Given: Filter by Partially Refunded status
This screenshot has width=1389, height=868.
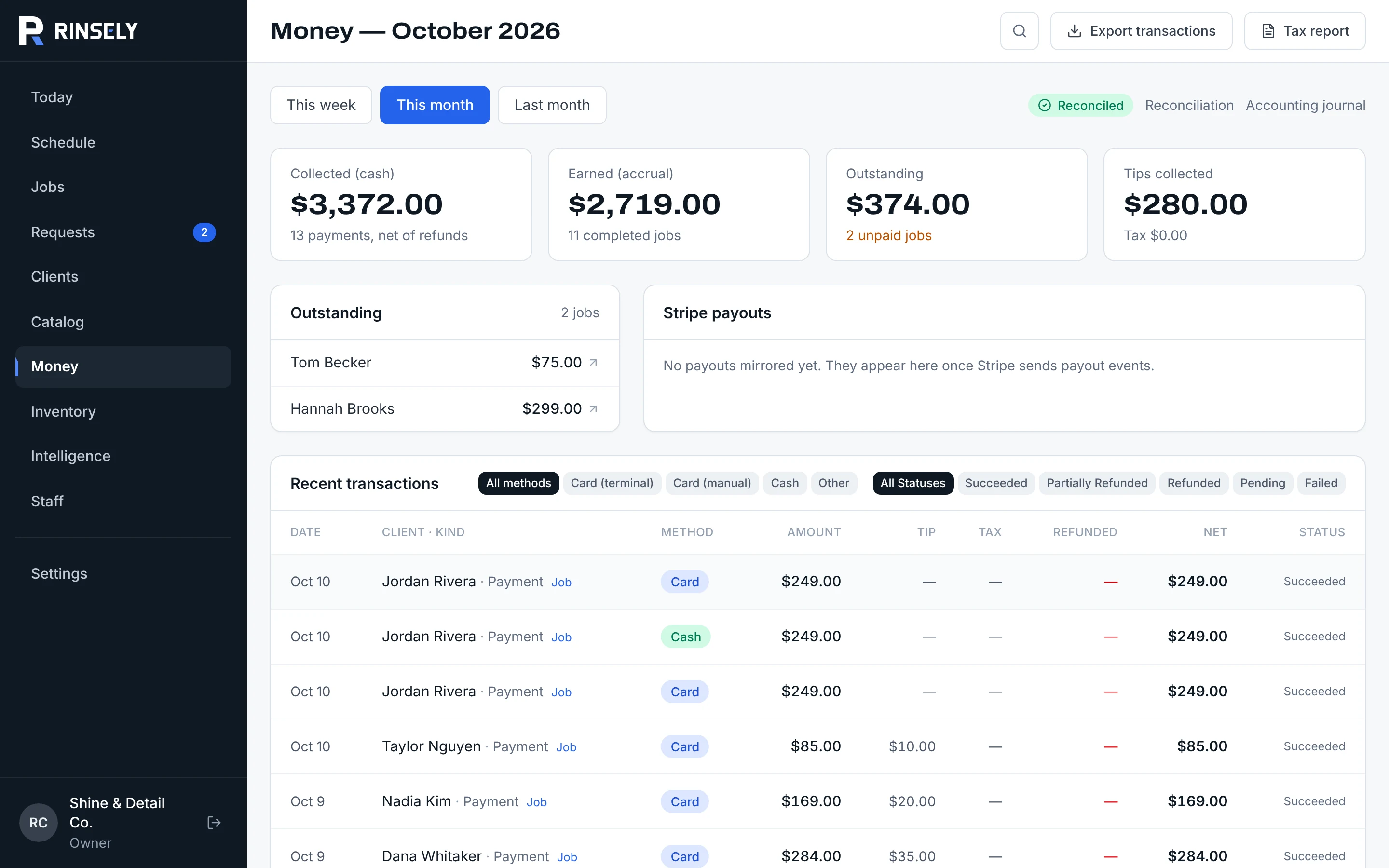Looking at the screenshot, I should [1097, 483].
